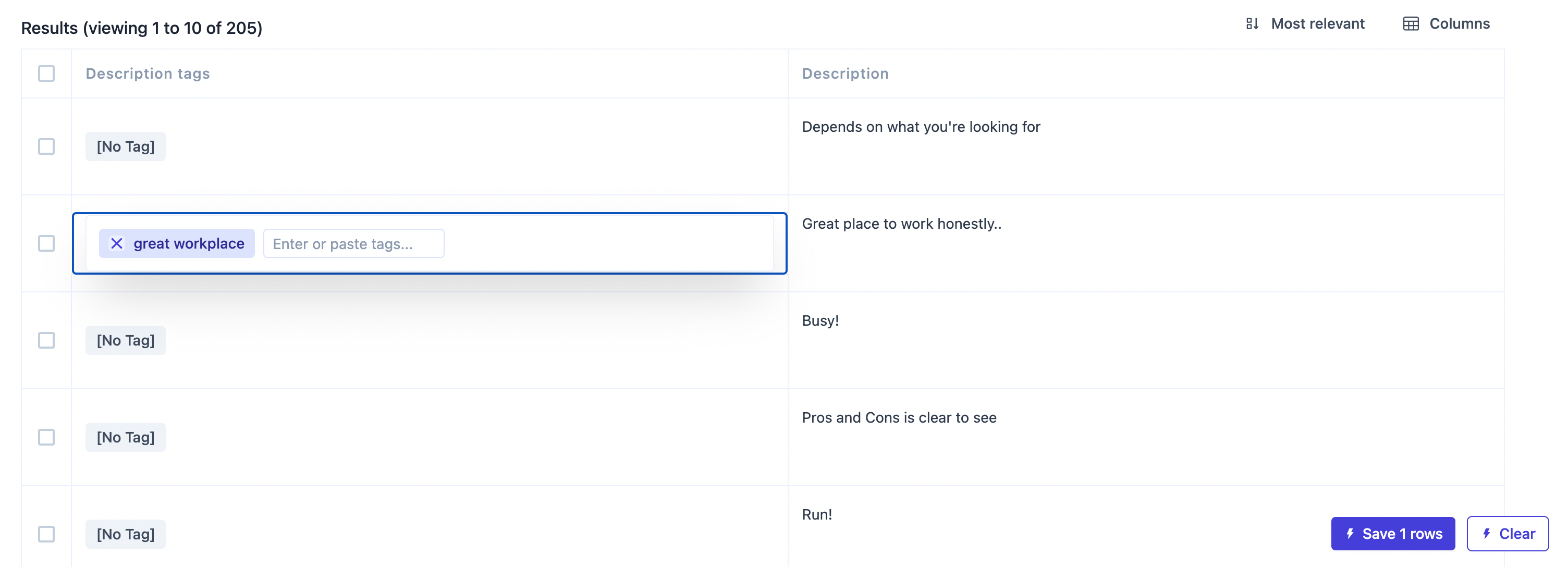Image resolution: width=1568 pixels, height=567 pixels.
Task: Check the 'Run!' row checkbox
Action: (x=46, y=534)
